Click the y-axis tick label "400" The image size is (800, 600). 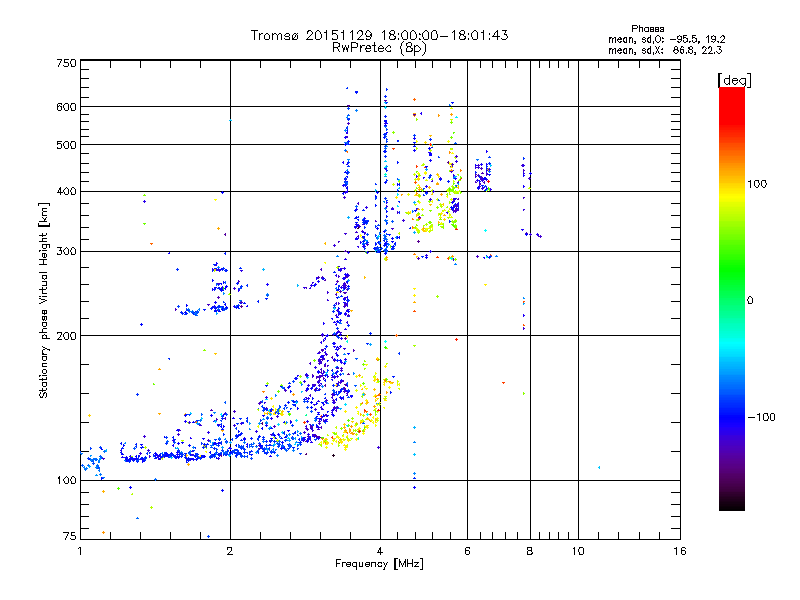67,192
